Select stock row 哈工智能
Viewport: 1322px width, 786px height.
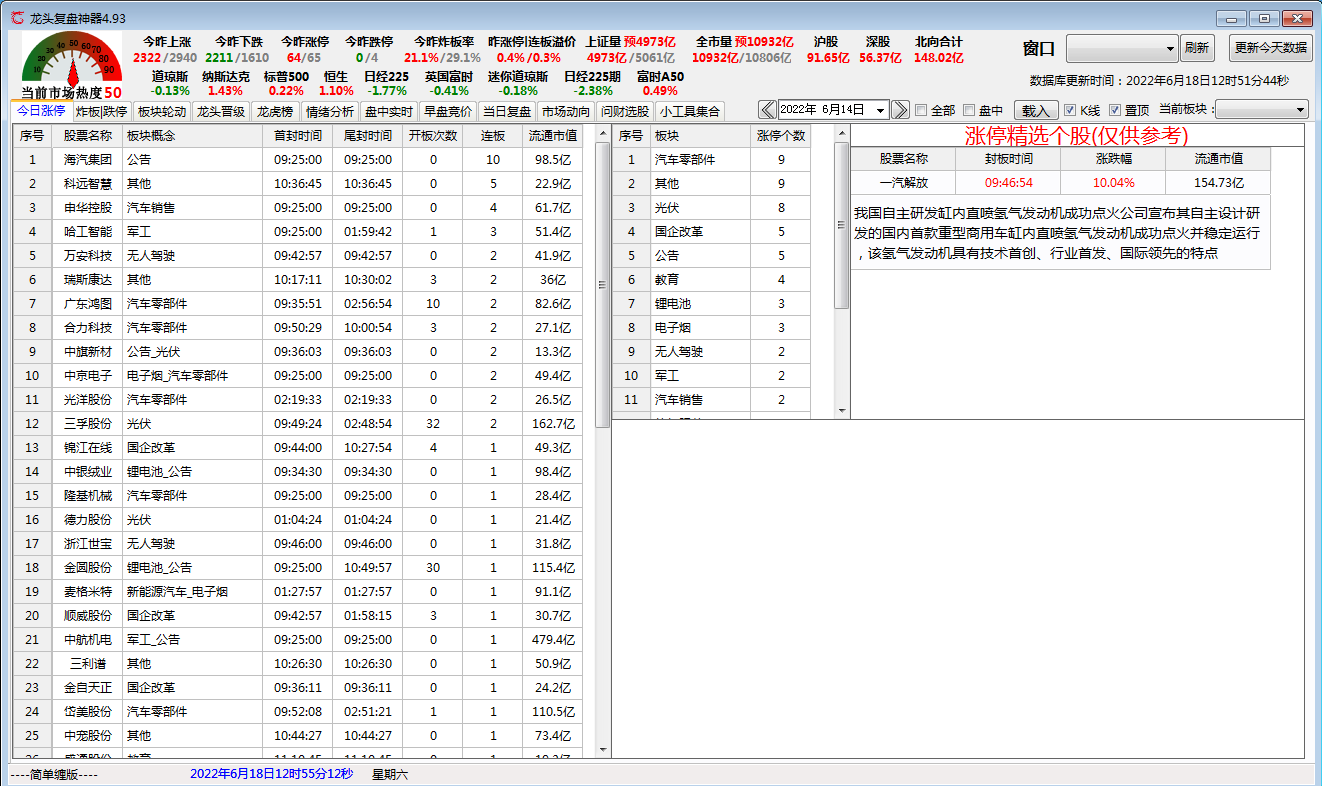298,231
